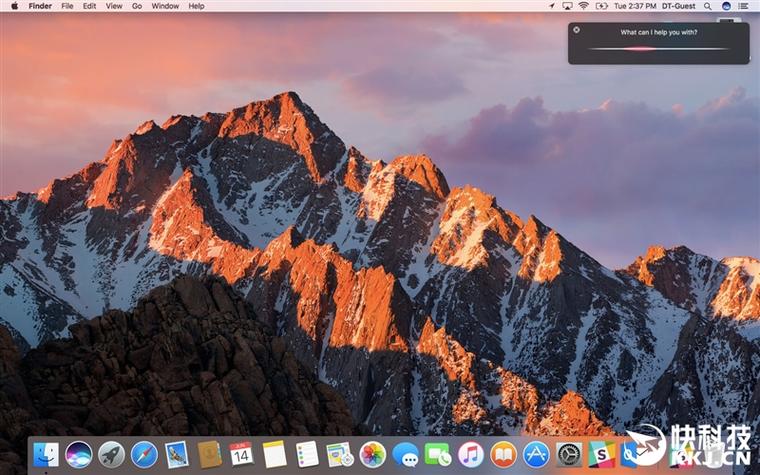Screen dimensions: 760x475
Task: Open Slack icon in the dock
Action: 602,455
